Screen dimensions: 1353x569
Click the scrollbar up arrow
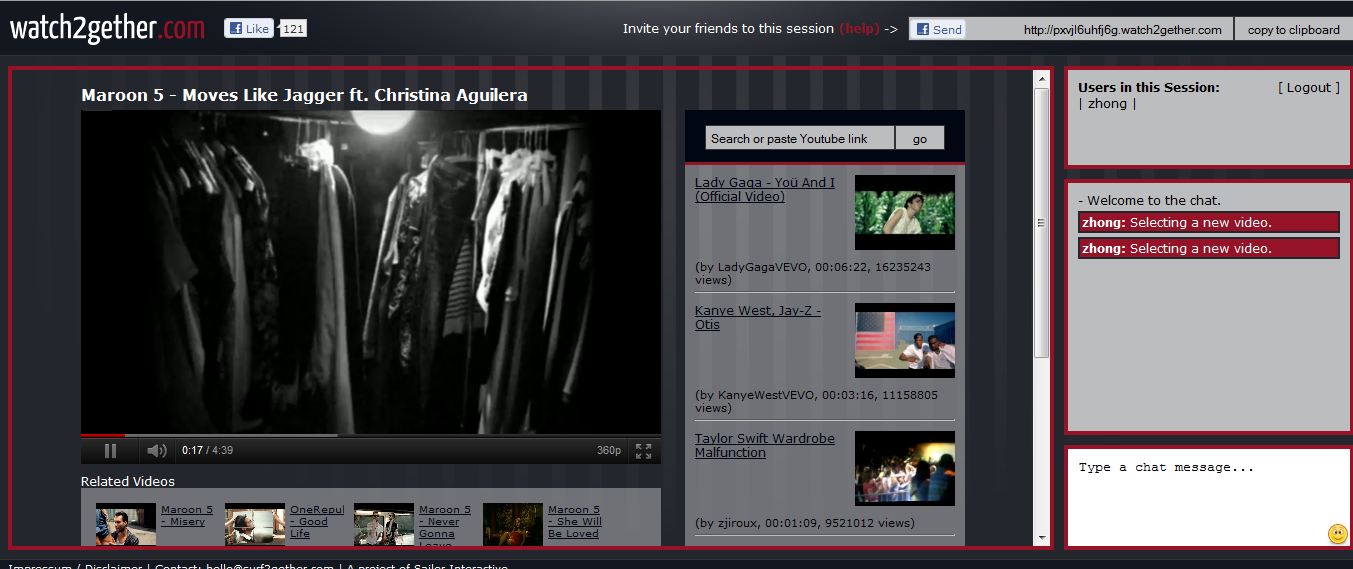(x=1041, y=78)
